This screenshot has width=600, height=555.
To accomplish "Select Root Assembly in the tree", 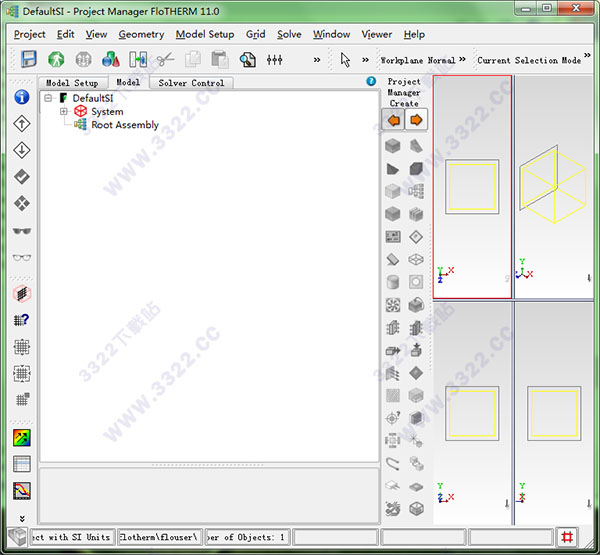I will click(125, 125).
